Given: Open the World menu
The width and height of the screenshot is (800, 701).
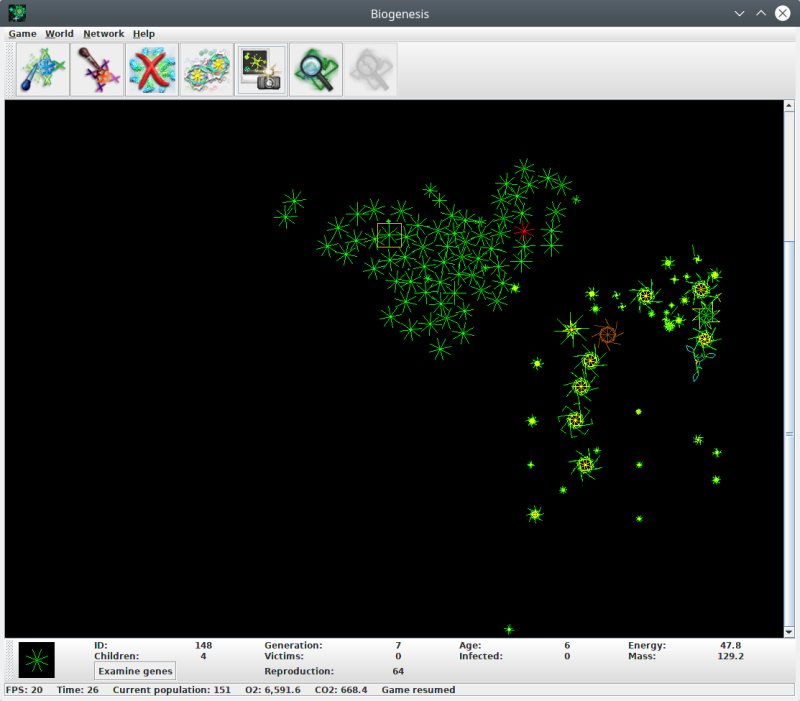Looking at the screenshot, I should tap(59, 33).
